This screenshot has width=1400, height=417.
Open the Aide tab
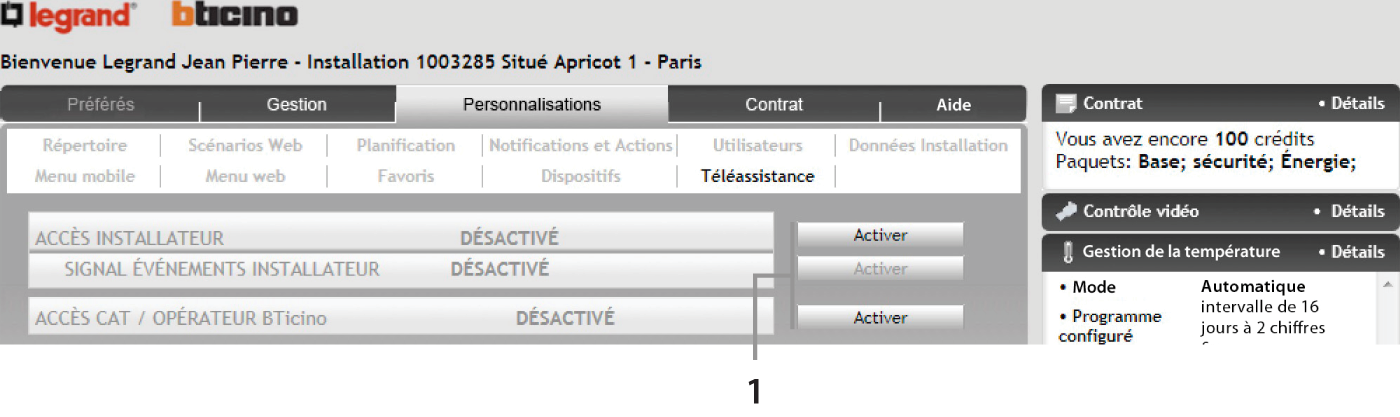tap(952, 104)
